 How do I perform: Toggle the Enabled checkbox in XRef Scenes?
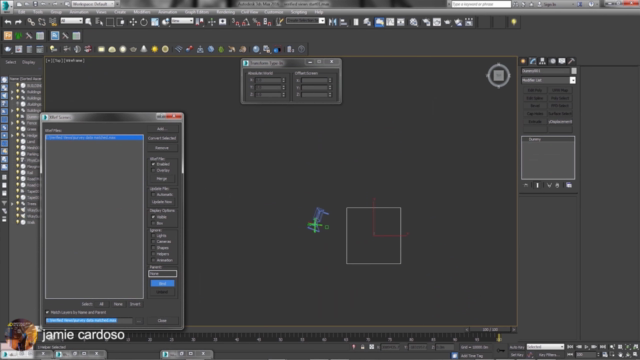(153, 164)
